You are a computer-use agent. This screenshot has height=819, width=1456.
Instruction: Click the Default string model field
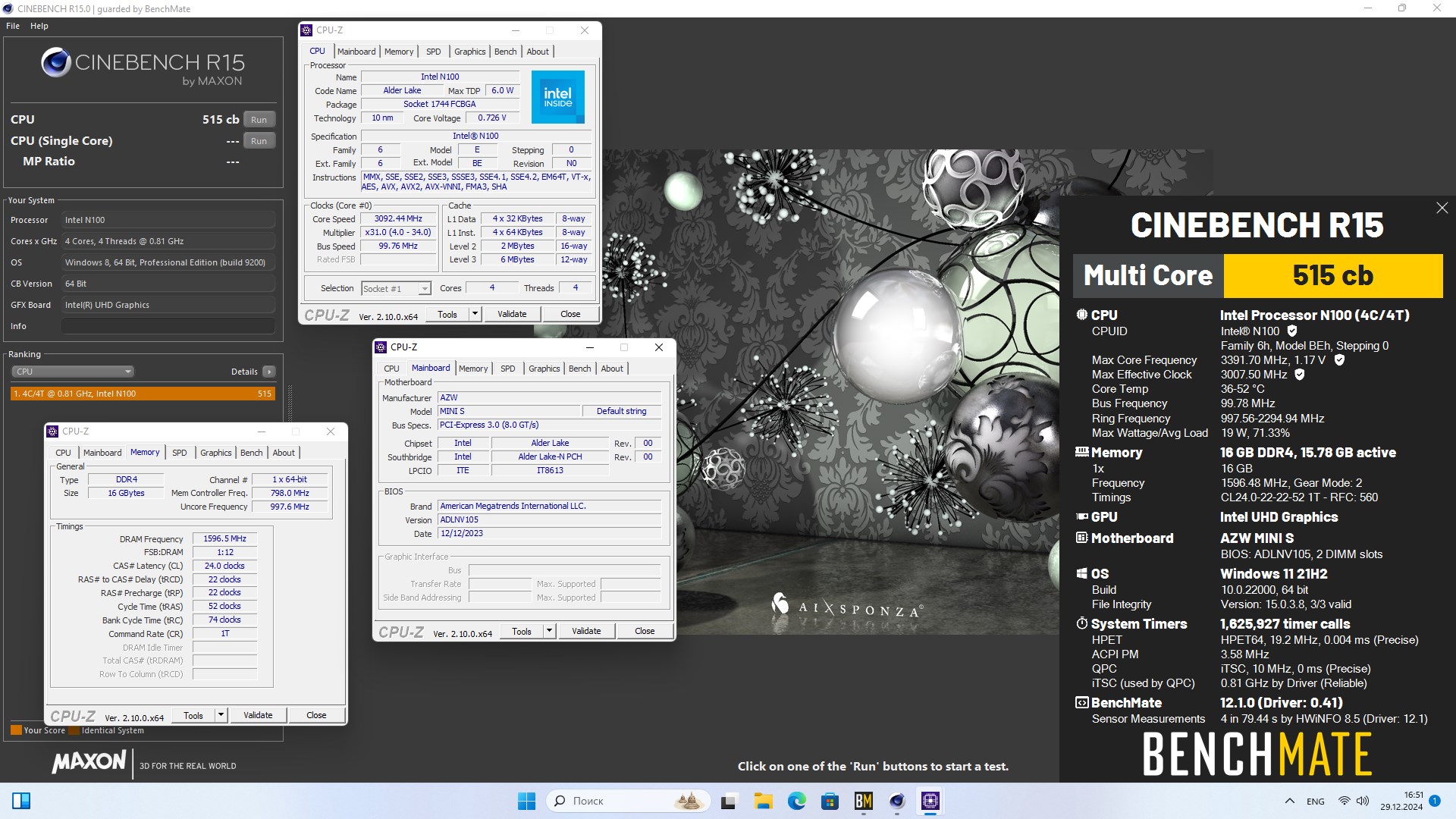[622, 411]
